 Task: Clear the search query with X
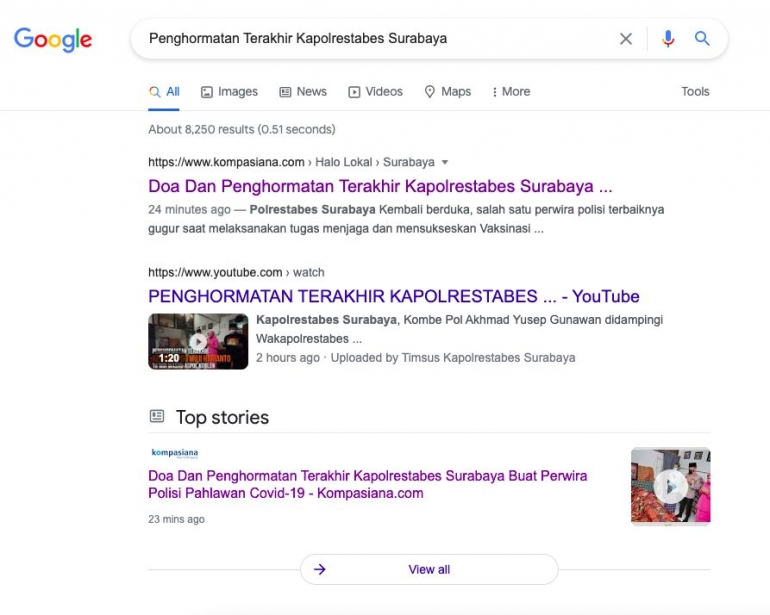(x=626, y=39)
